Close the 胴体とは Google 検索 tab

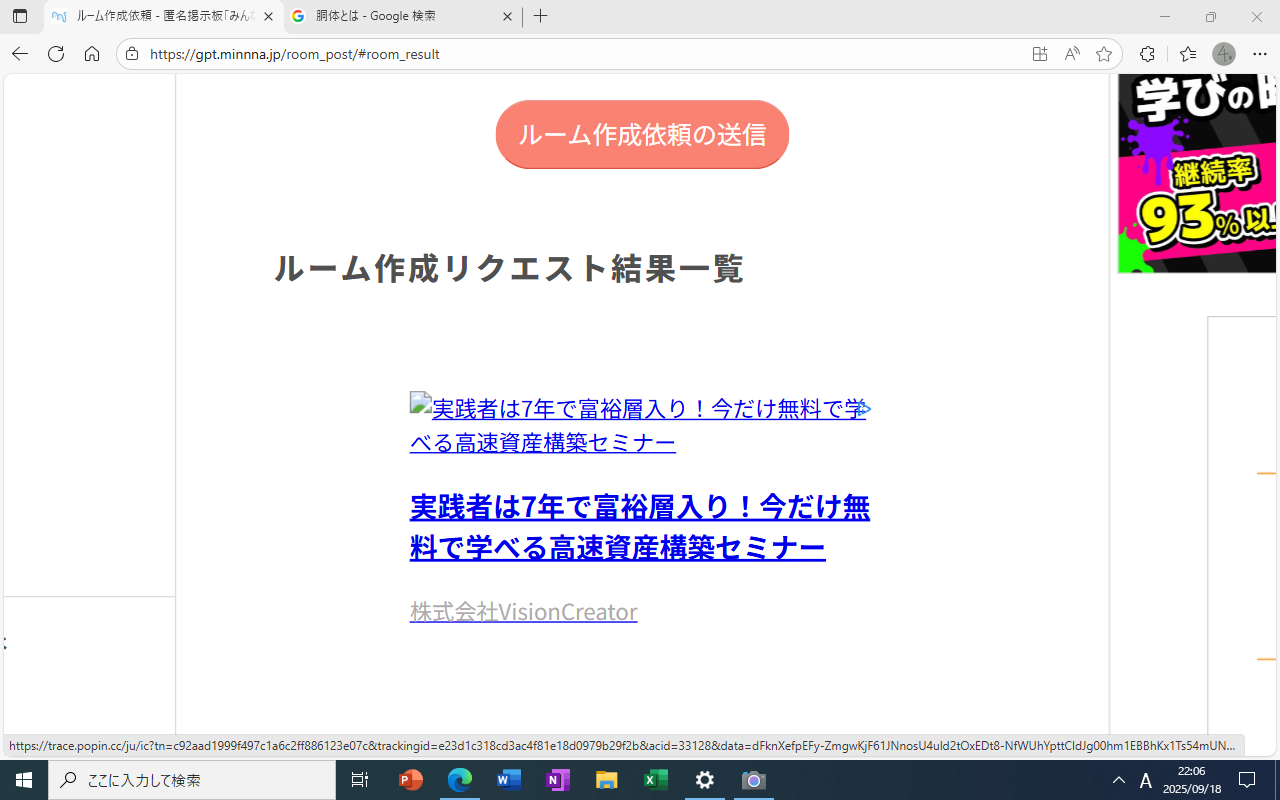tap(507, 17)
